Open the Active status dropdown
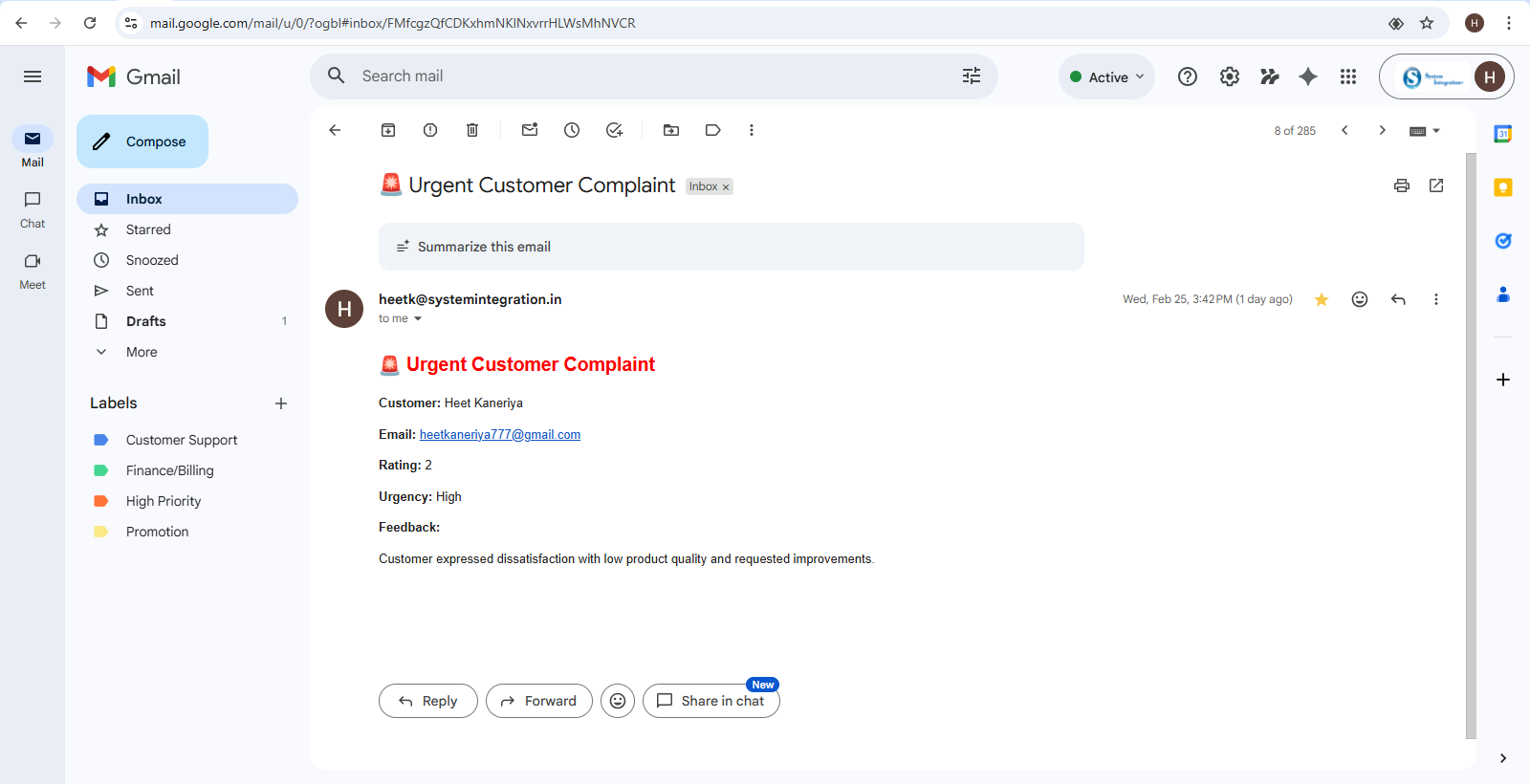Screen dimensions: 1530x784 1106,77
